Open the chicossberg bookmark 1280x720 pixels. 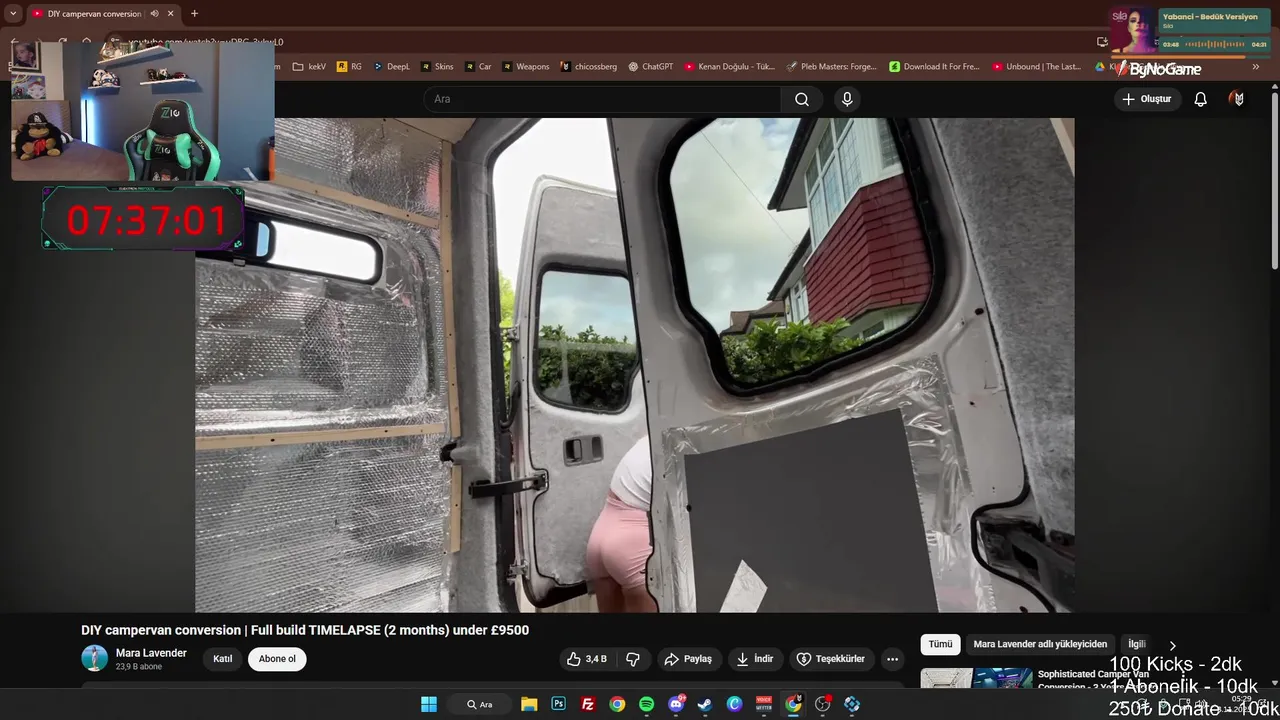[589, 67]
